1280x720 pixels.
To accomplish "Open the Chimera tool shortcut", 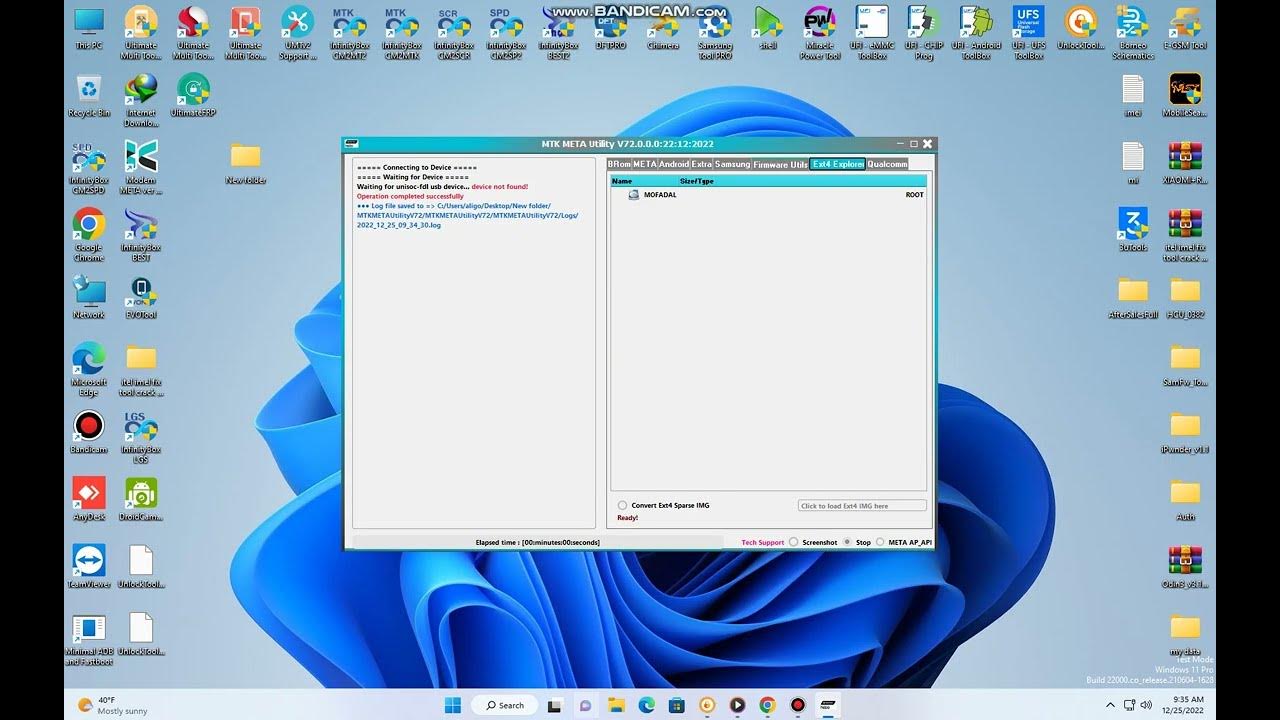I will pyautogui.click(x=662, y=30).
